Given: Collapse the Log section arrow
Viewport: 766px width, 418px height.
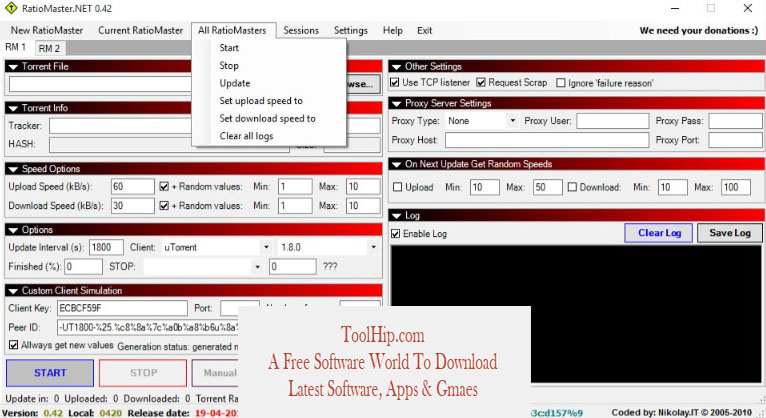Looking at the screenshot, I should coord(396,216).
